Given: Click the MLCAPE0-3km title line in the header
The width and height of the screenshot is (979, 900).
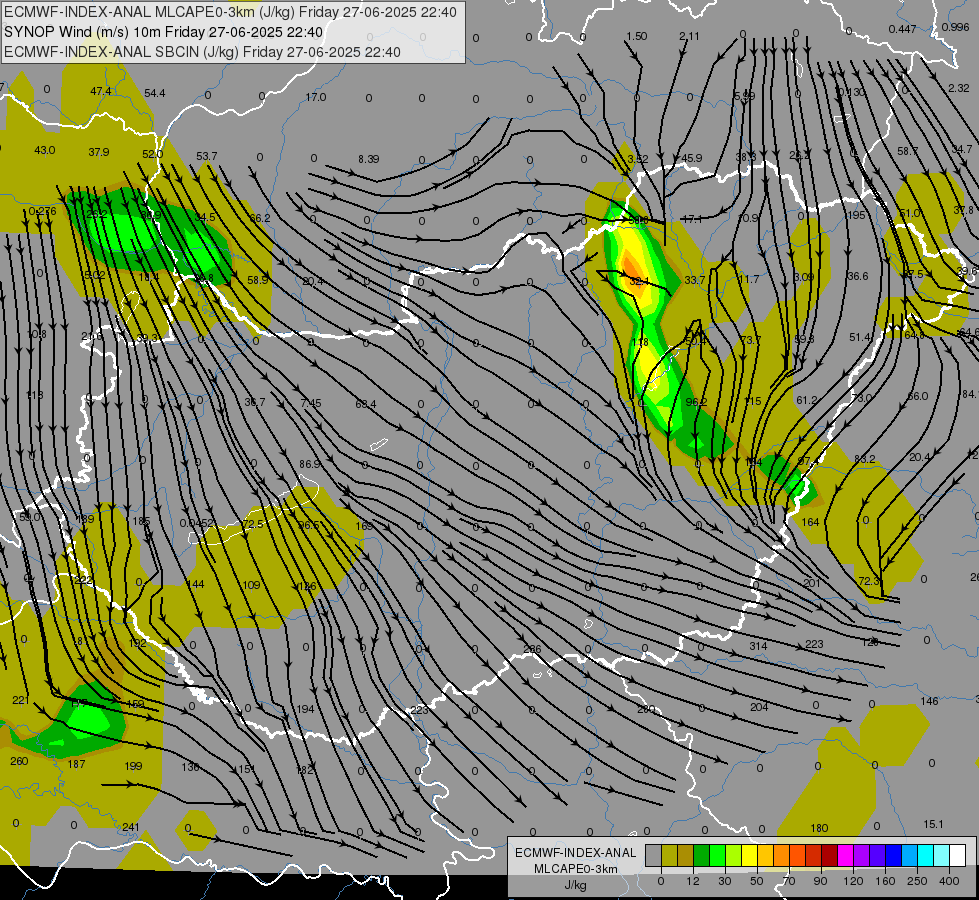Looking at the screenshot, I should [x=230, y=12].
